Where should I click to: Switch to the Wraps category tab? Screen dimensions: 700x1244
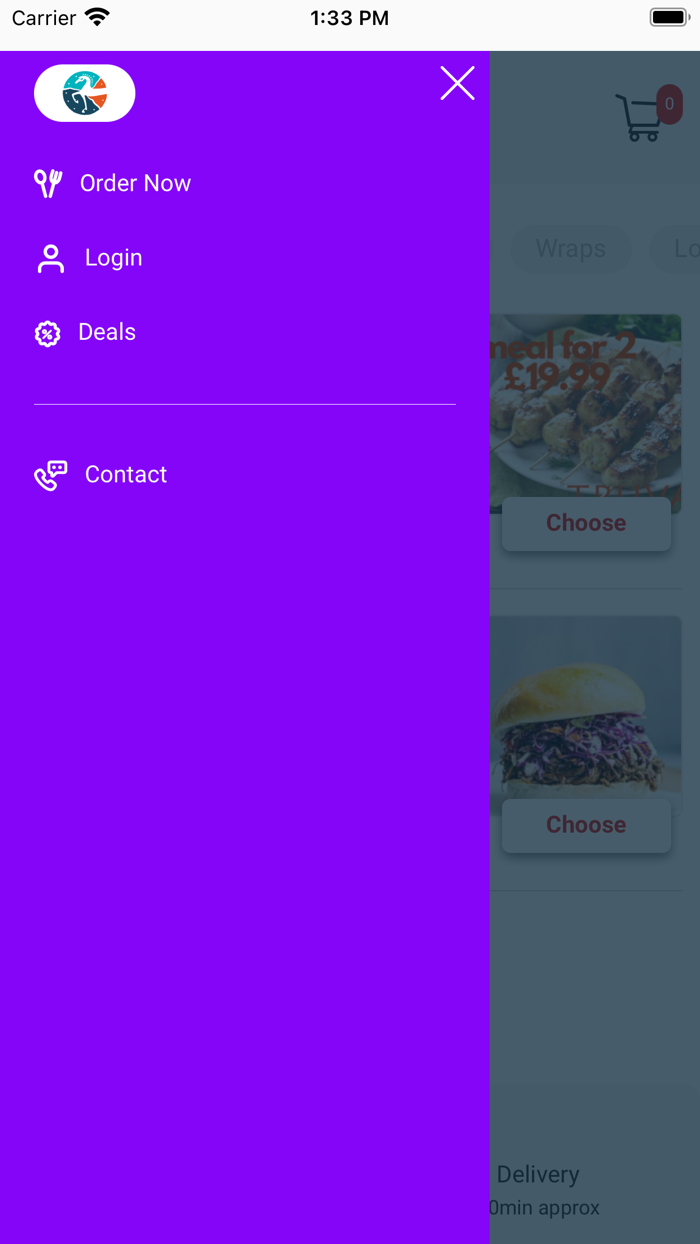[570, 249]
